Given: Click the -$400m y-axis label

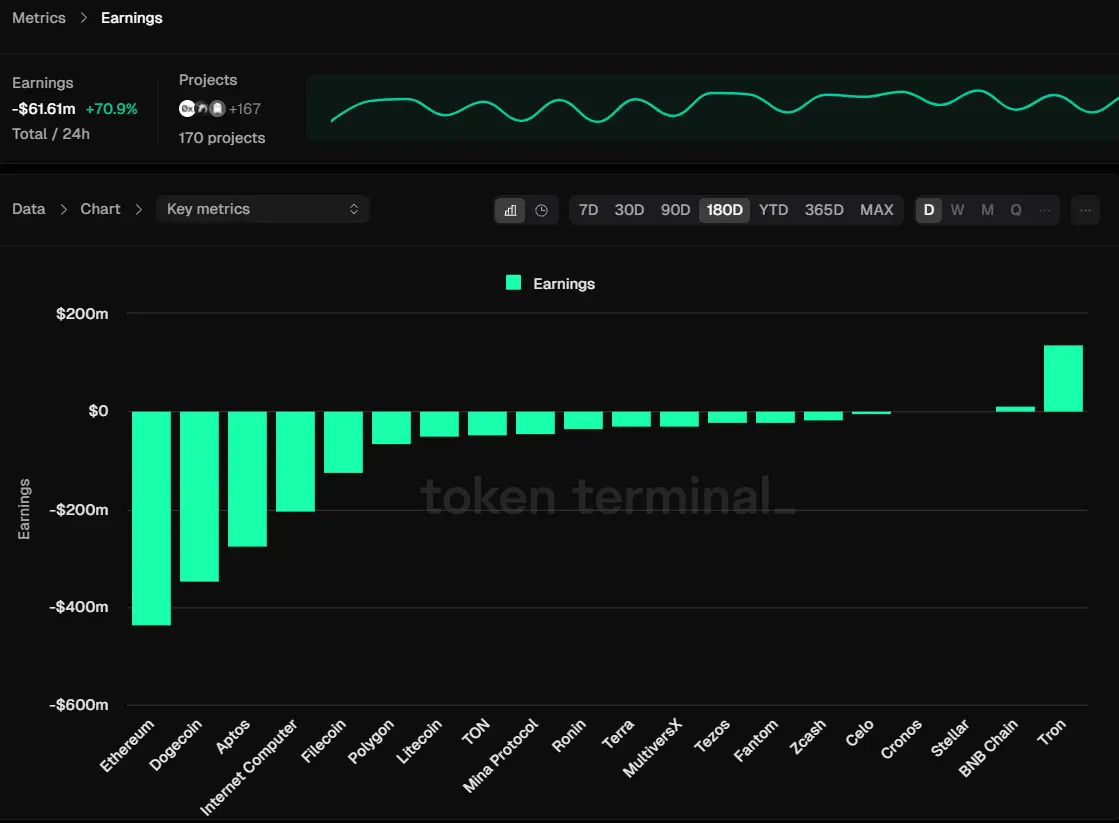Looking at the screenshot, I should pyautogui.click(x=79, y=607).
